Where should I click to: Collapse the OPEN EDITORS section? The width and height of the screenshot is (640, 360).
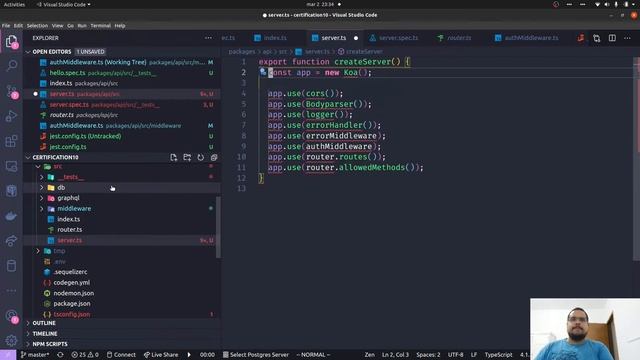pos(28,52)
